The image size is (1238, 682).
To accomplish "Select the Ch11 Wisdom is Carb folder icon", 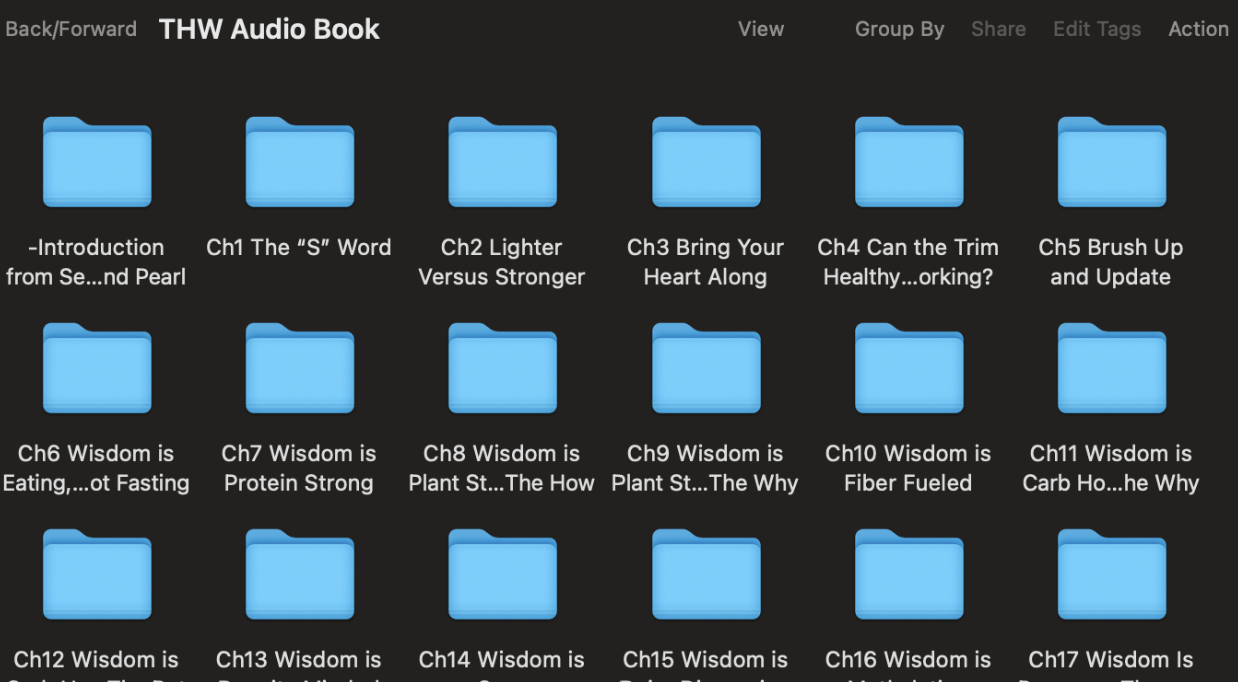I will [1112, 368].
